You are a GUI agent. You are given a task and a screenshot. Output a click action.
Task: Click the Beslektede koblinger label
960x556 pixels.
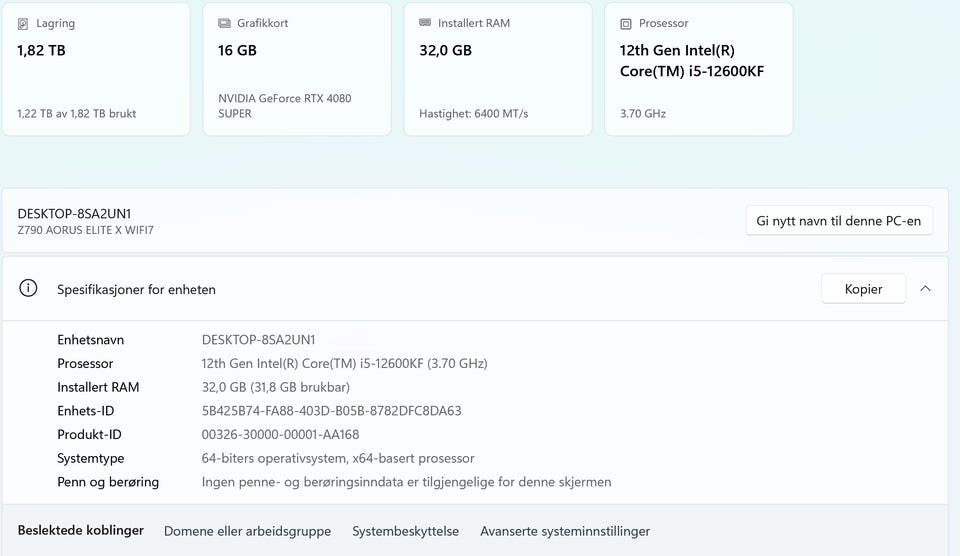(x=81, y=530)
